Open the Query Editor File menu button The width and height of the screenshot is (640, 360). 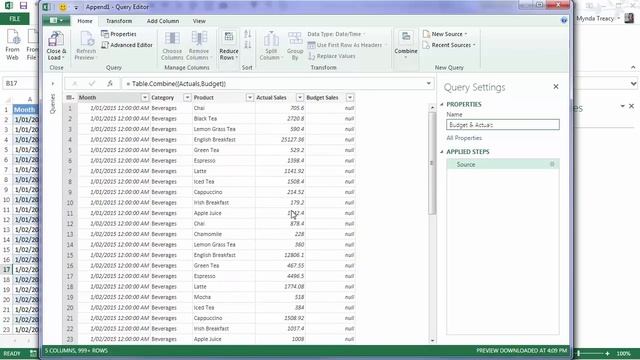[56, 20]
